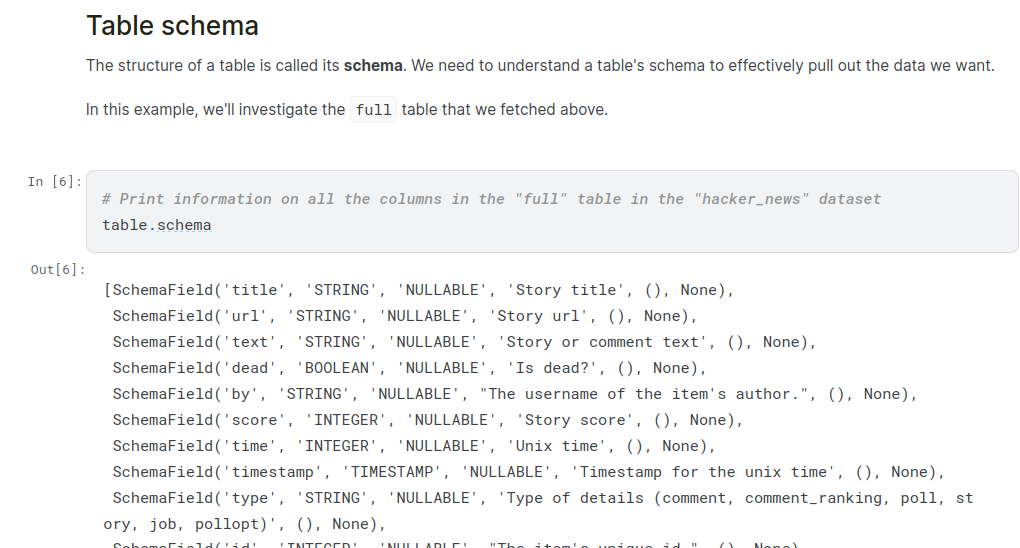Select the In [6] cell prompt
1020x548 pixels.
pyautogui.click(x=54, y=181)
